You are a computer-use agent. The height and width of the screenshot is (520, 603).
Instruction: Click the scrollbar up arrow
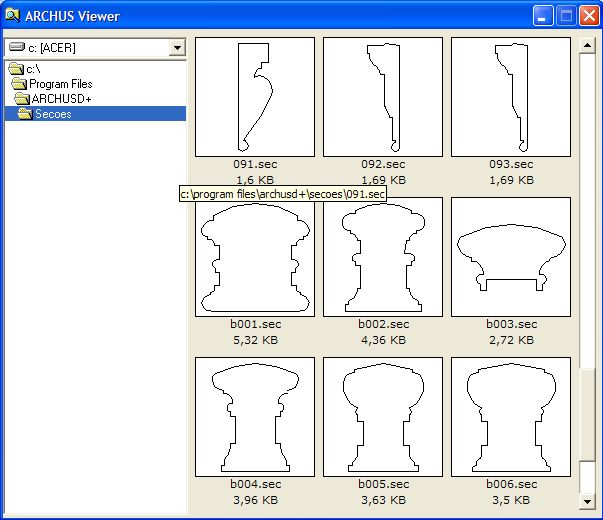pos(587,46)
